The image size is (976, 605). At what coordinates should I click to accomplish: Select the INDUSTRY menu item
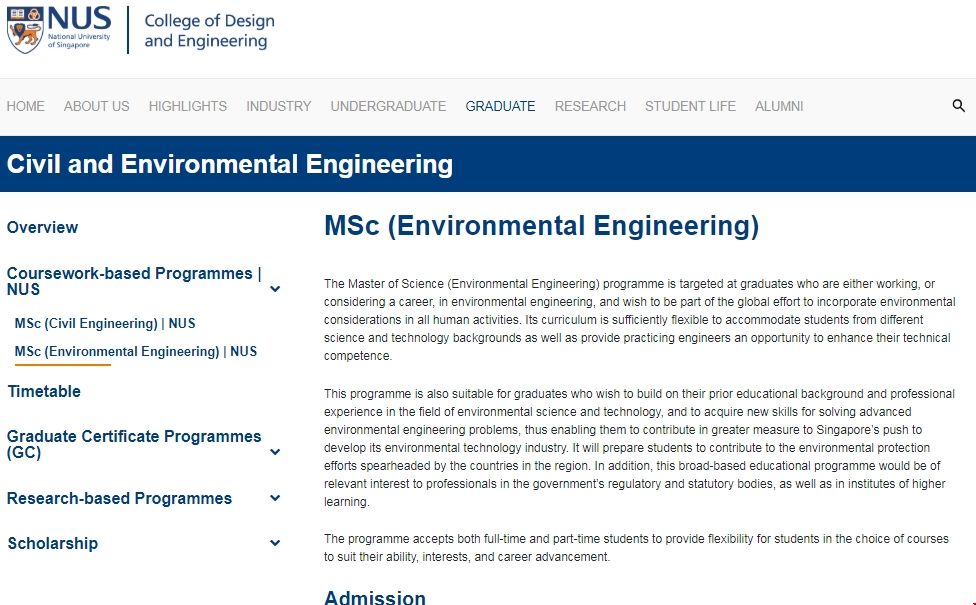pos(278,106)
